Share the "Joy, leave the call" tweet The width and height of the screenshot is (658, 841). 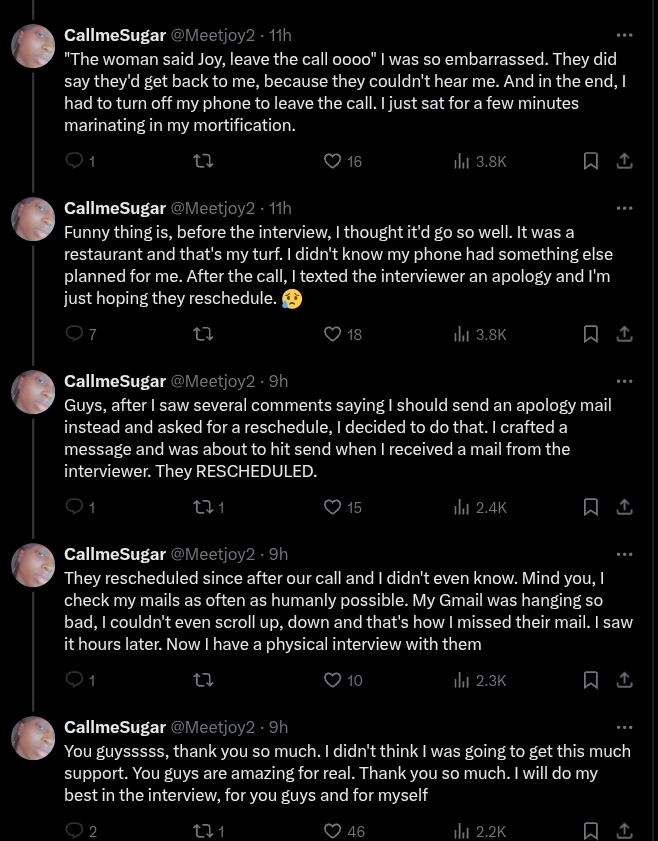(625, 161)
